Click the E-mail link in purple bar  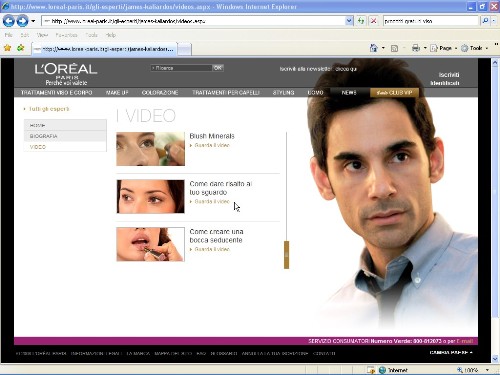[465, 341]
